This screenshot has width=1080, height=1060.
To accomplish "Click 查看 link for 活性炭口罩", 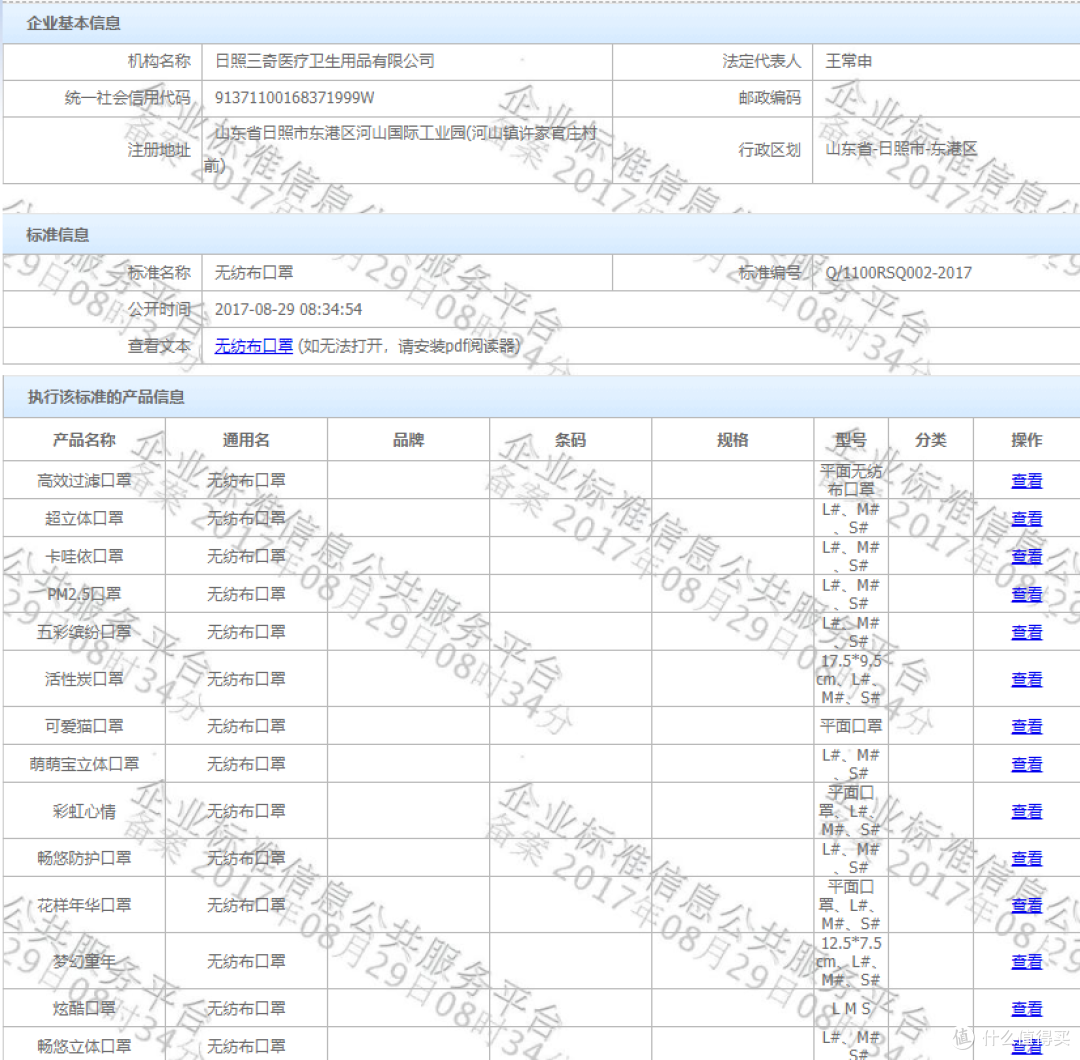I will tap(1026, 679).
